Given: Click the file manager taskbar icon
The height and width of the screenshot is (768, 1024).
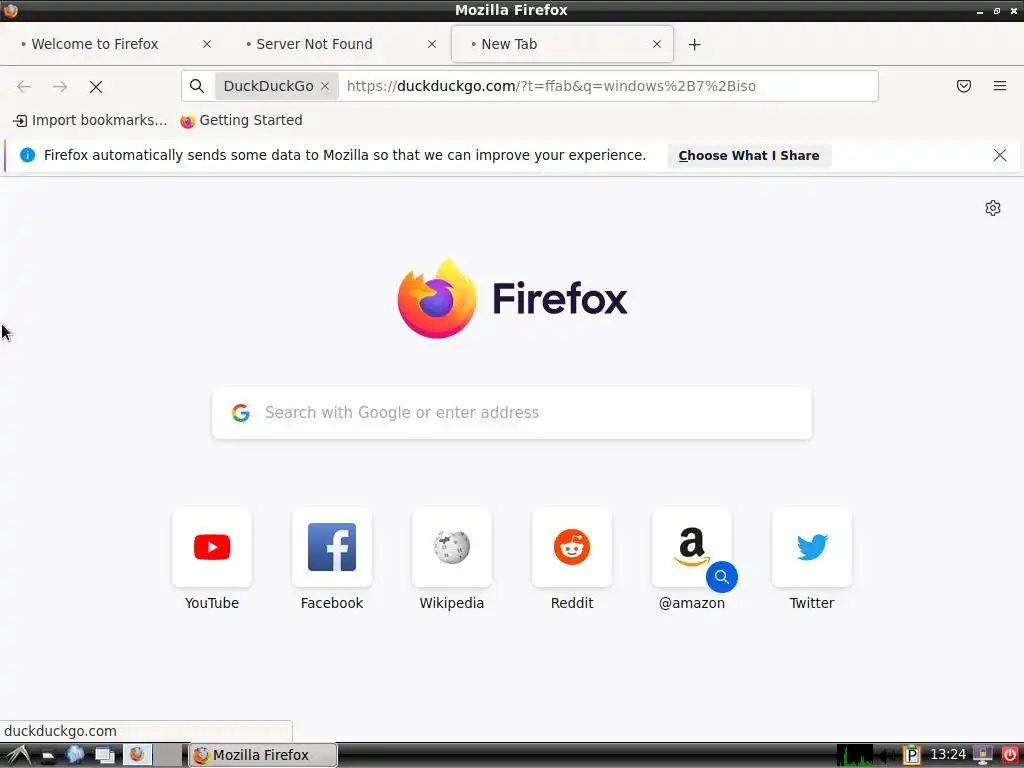Looking at the screenshot, I should point(47,756).
